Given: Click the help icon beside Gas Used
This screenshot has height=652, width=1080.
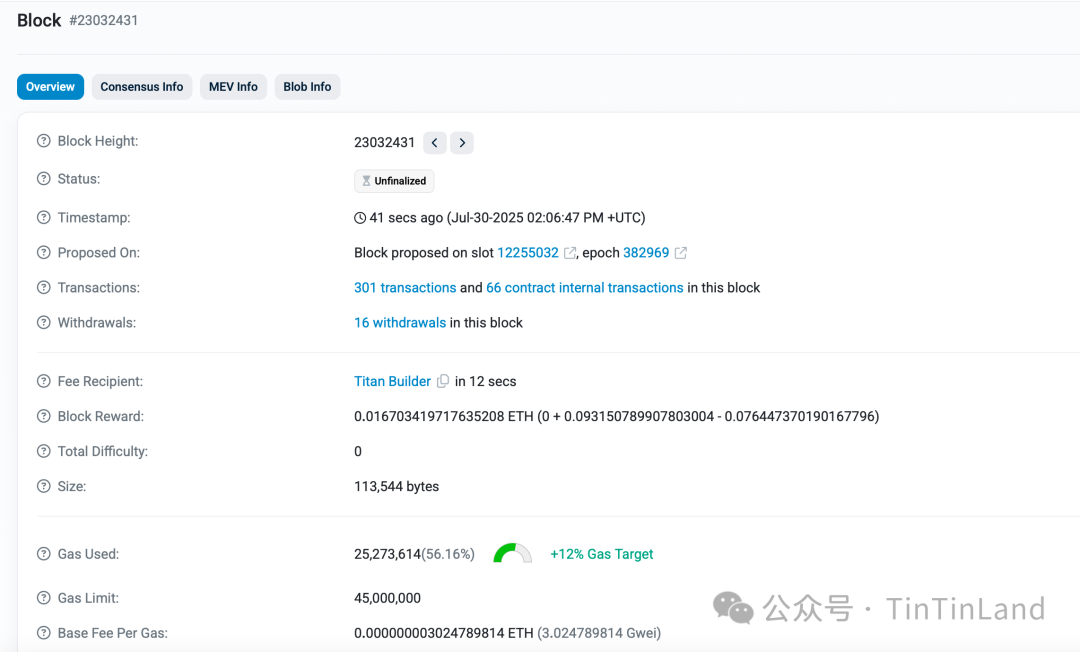Looking at the screenshot, I should point(43,554).
